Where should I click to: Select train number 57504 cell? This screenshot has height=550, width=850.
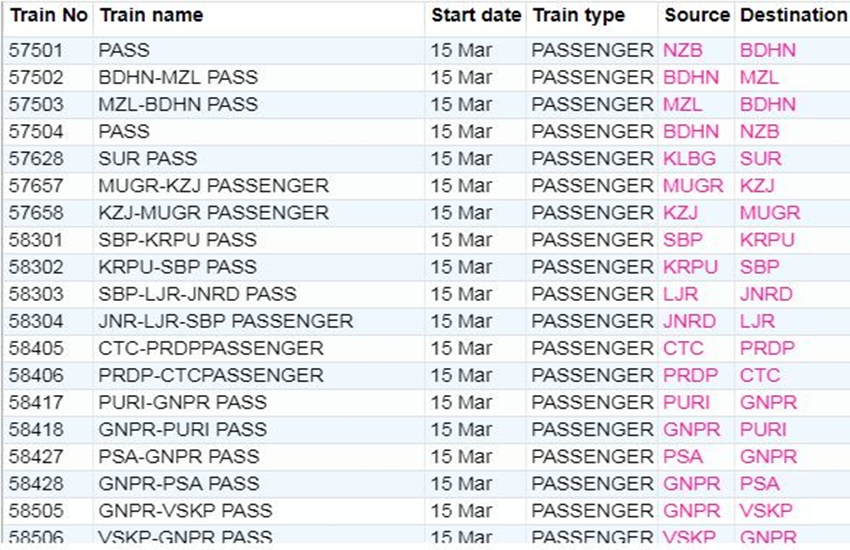tap(35, 131)
